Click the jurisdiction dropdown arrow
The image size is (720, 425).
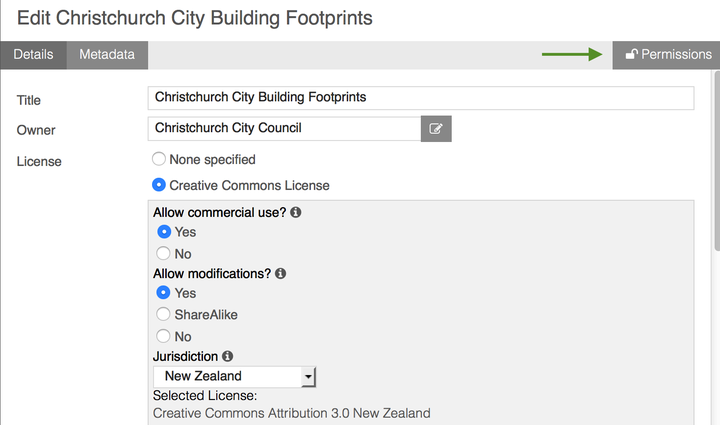coord(308,377)
